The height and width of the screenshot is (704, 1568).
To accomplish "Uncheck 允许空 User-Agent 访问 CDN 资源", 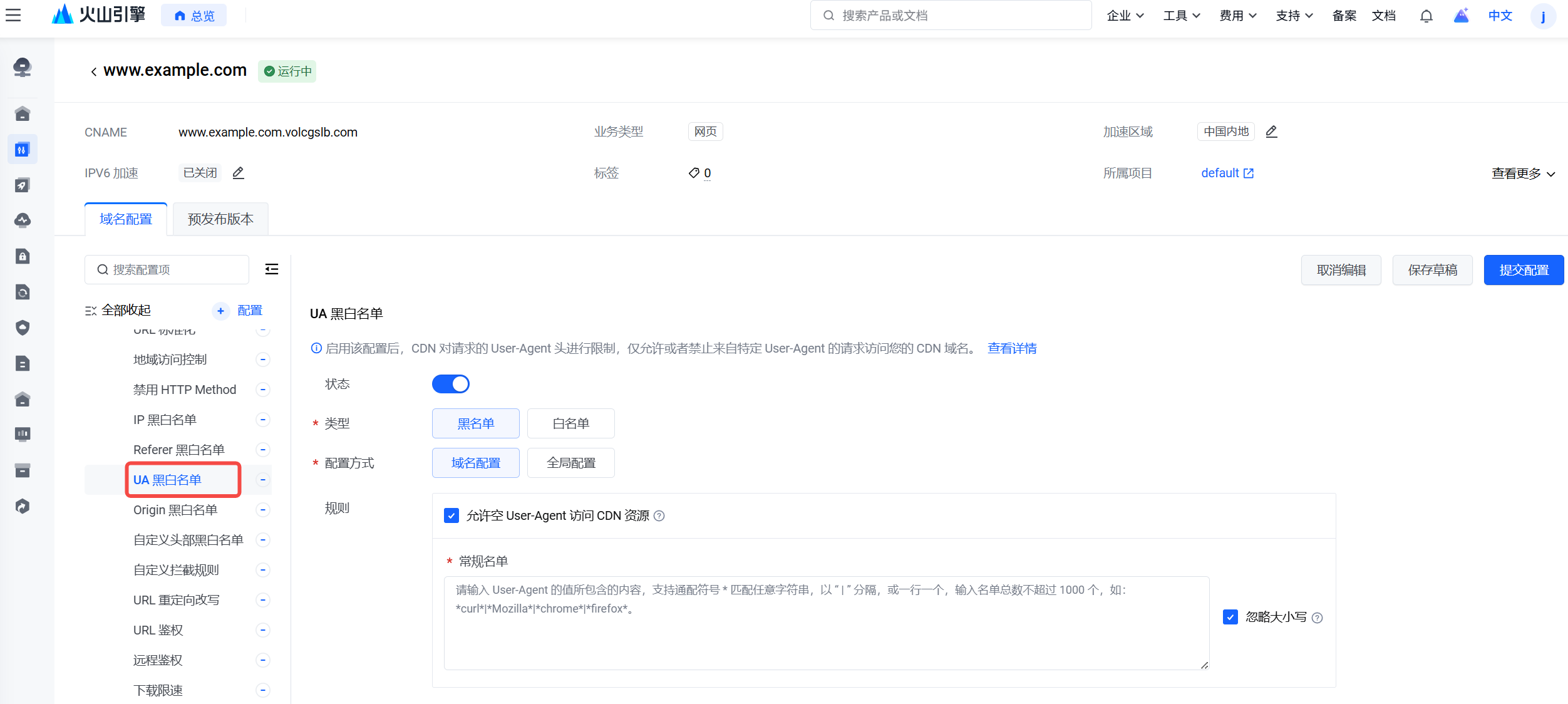I will tap(451, 515).
